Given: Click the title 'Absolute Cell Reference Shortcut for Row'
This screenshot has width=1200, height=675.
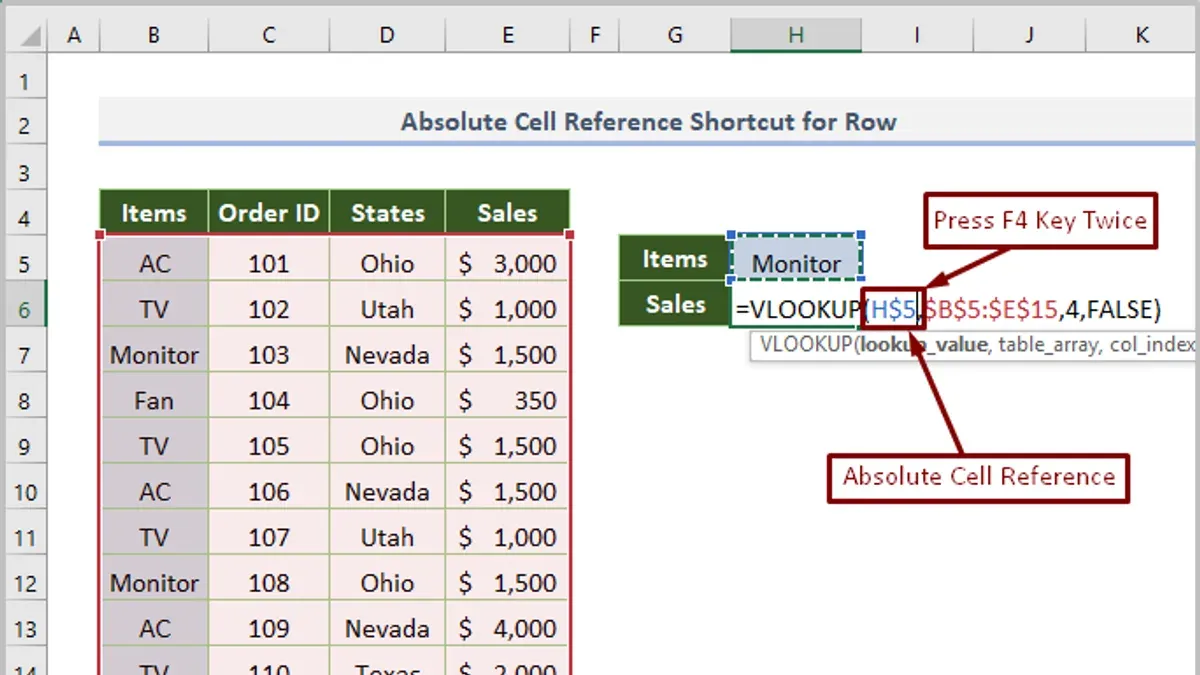Looking at the screenshot, I should 649,122.
